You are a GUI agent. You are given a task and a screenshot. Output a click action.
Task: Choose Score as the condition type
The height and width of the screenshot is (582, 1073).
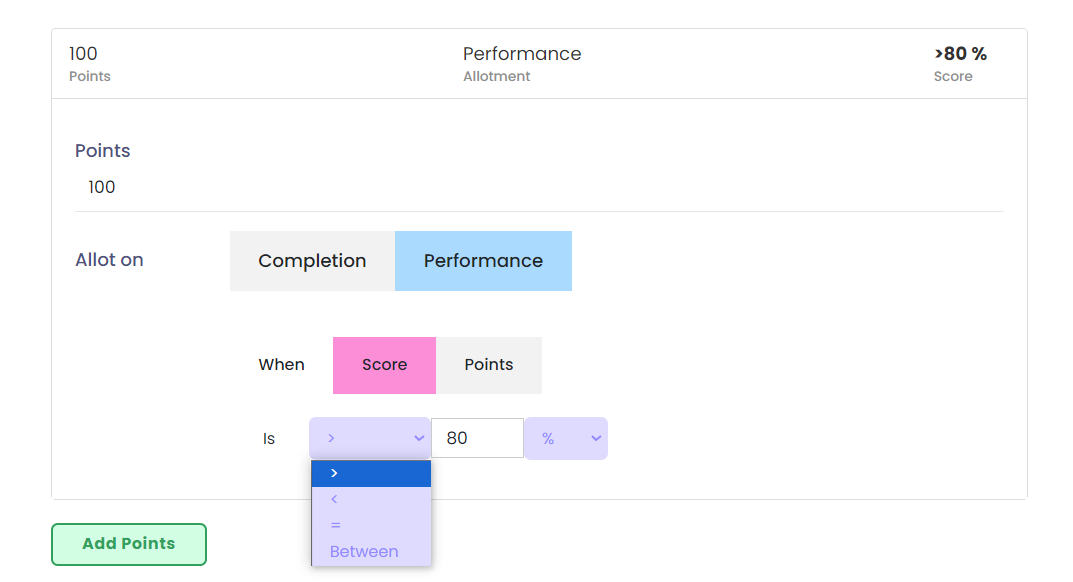point(384,365)
